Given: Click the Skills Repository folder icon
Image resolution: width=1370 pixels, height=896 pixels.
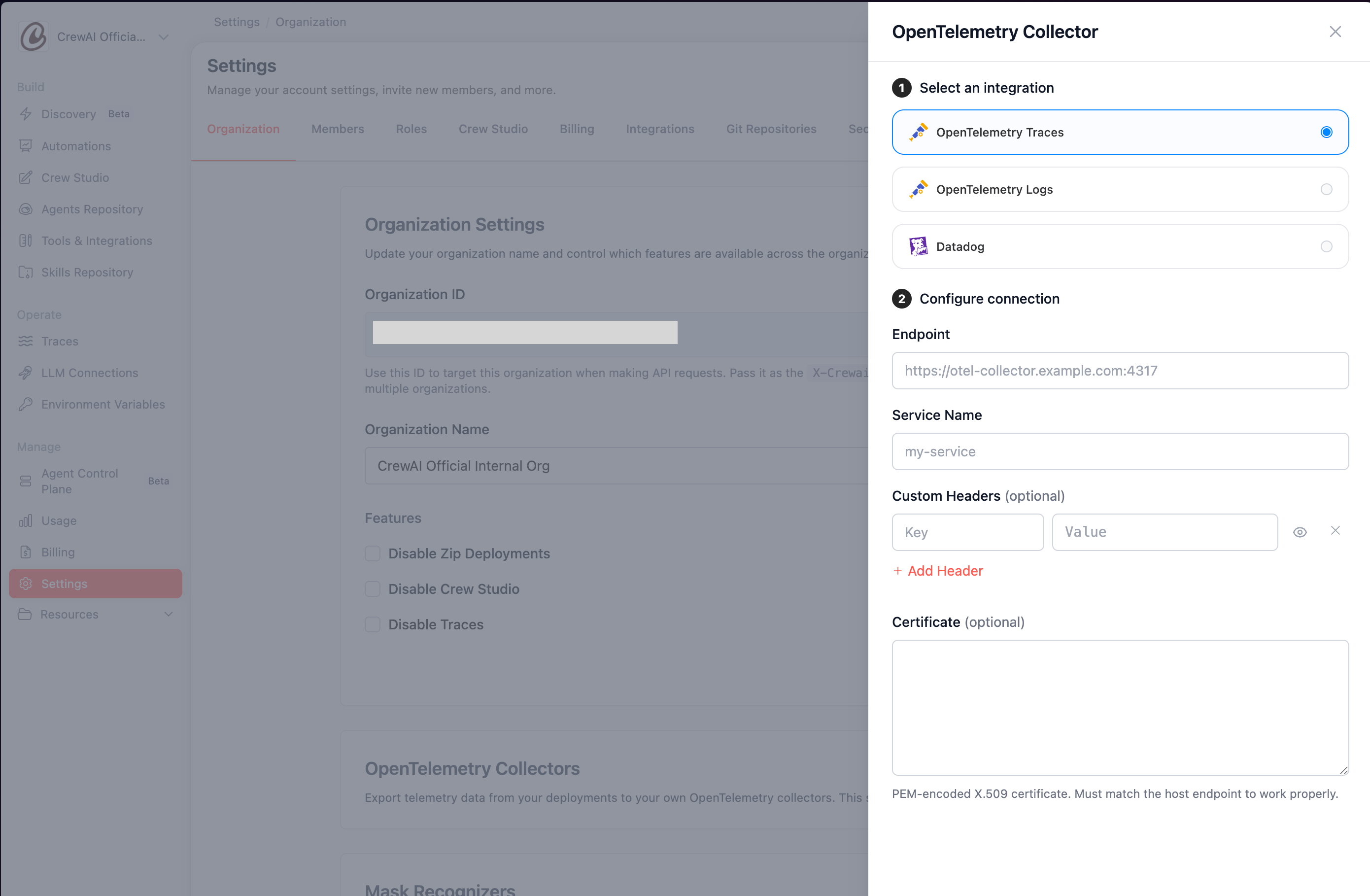Looking at the screenshot, I should tap(25, 273).
